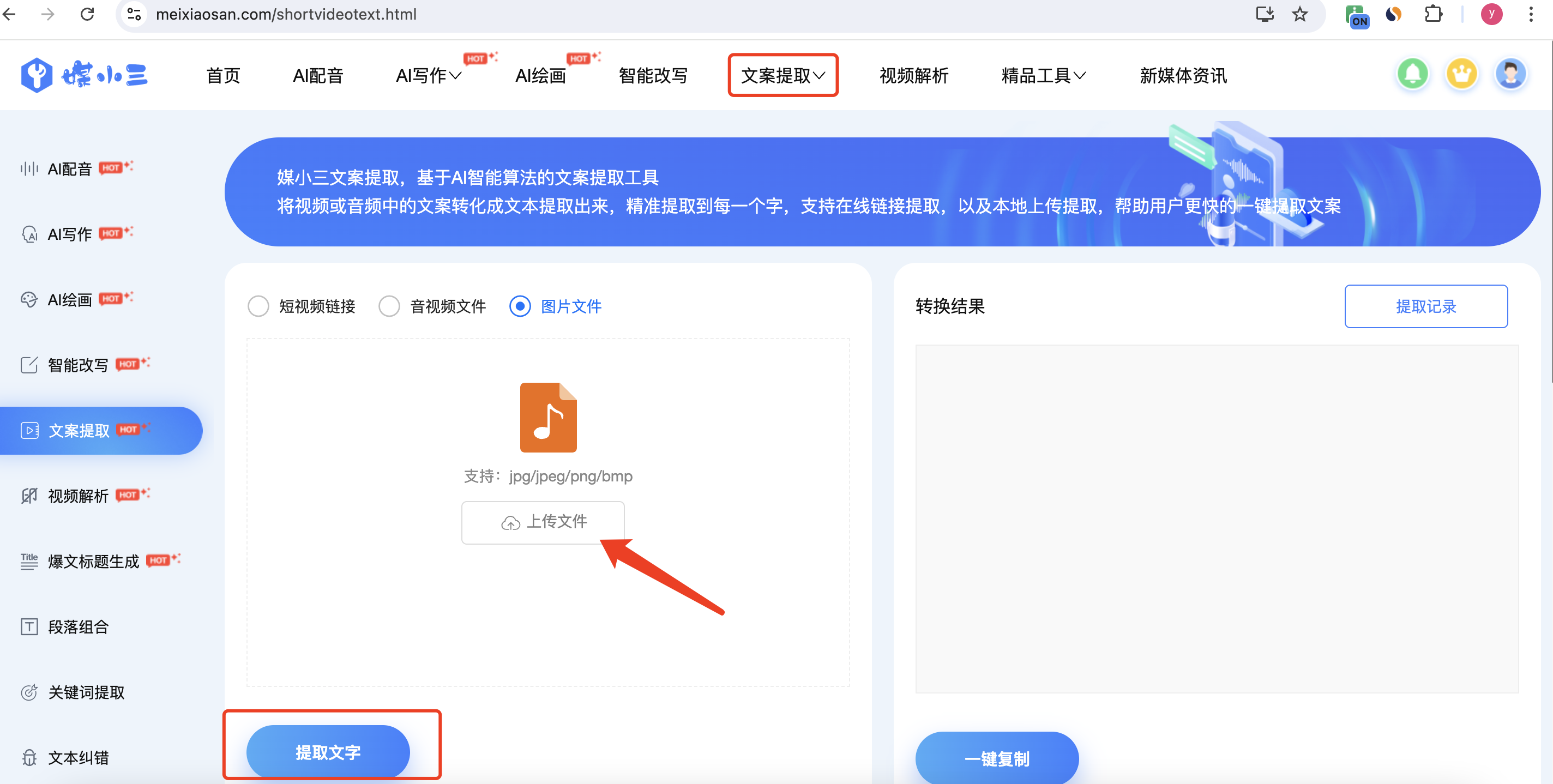
Task: Click the 文案提取 play icon in sidebar
Action: [29, 430]
